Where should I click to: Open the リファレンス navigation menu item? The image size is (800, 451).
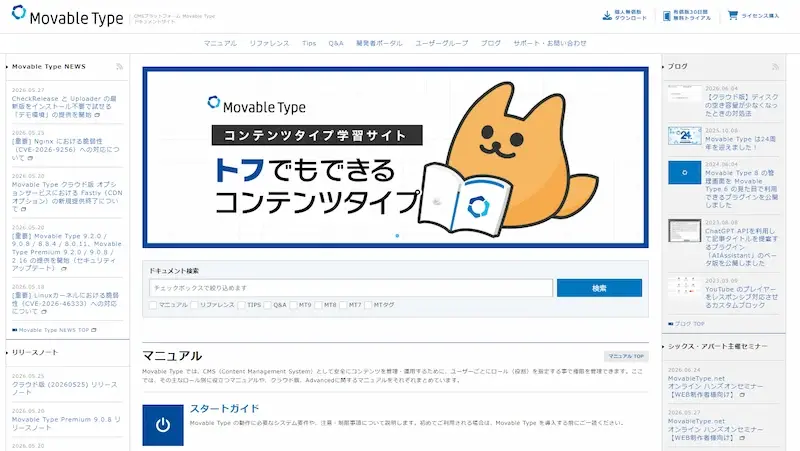(269, 43)
